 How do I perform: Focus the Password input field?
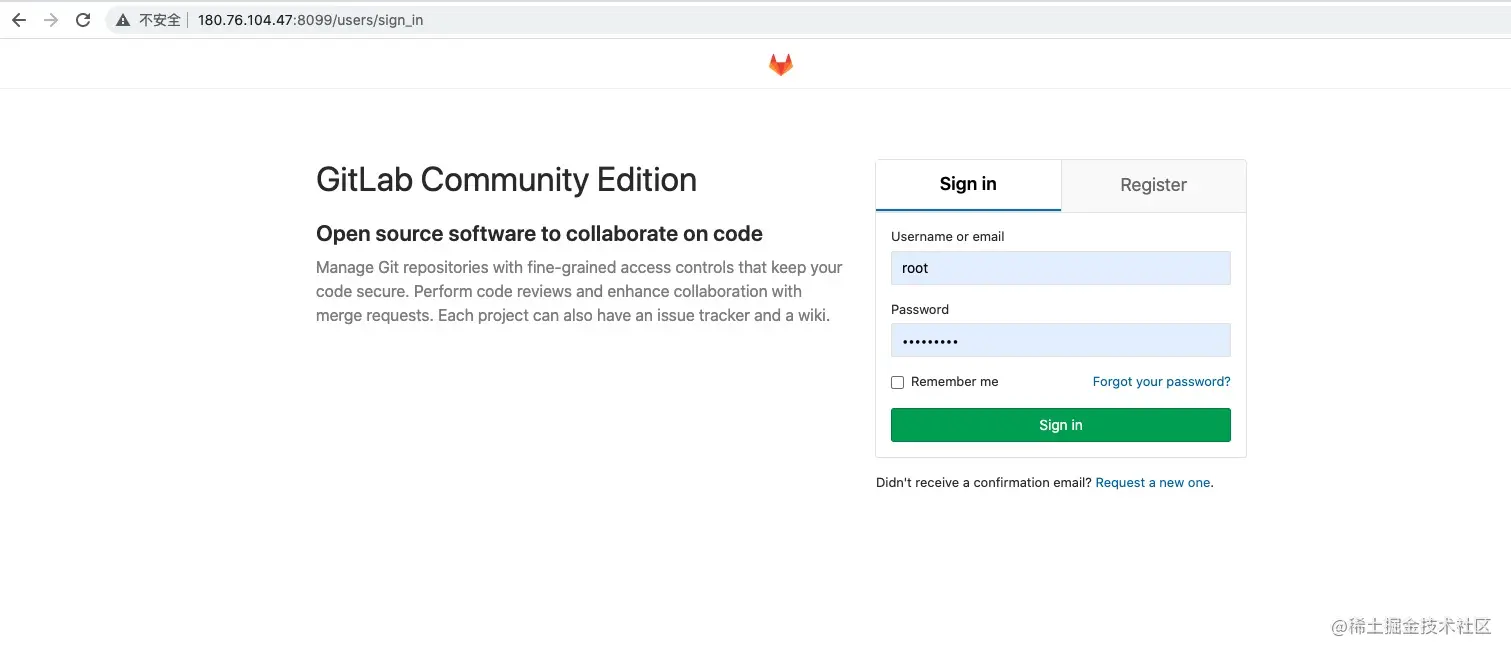[x=1060, y=341]
